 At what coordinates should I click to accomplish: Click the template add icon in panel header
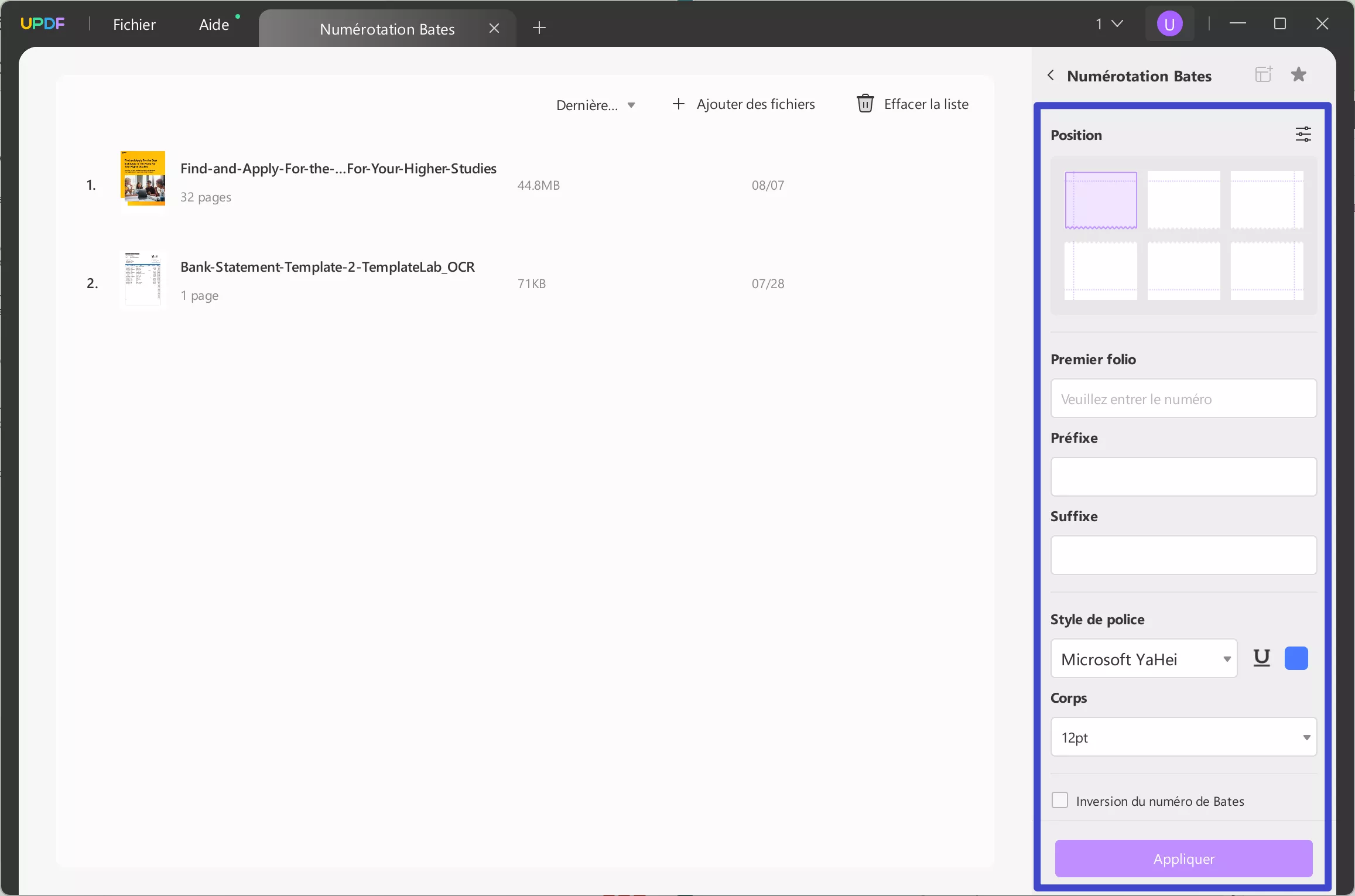click(1263, 74)
